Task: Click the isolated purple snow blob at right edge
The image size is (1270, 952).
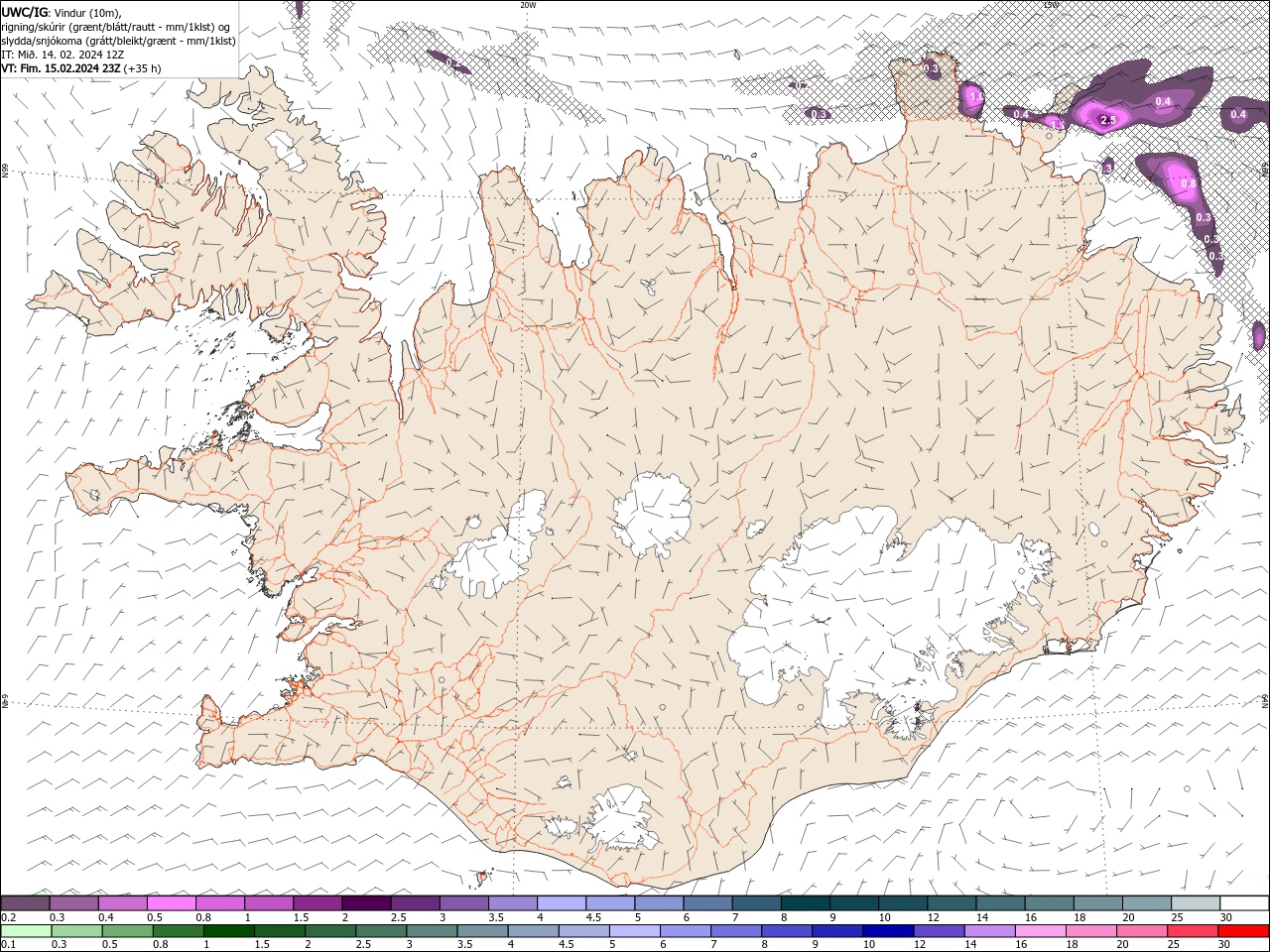Action: coord(1259,335)
